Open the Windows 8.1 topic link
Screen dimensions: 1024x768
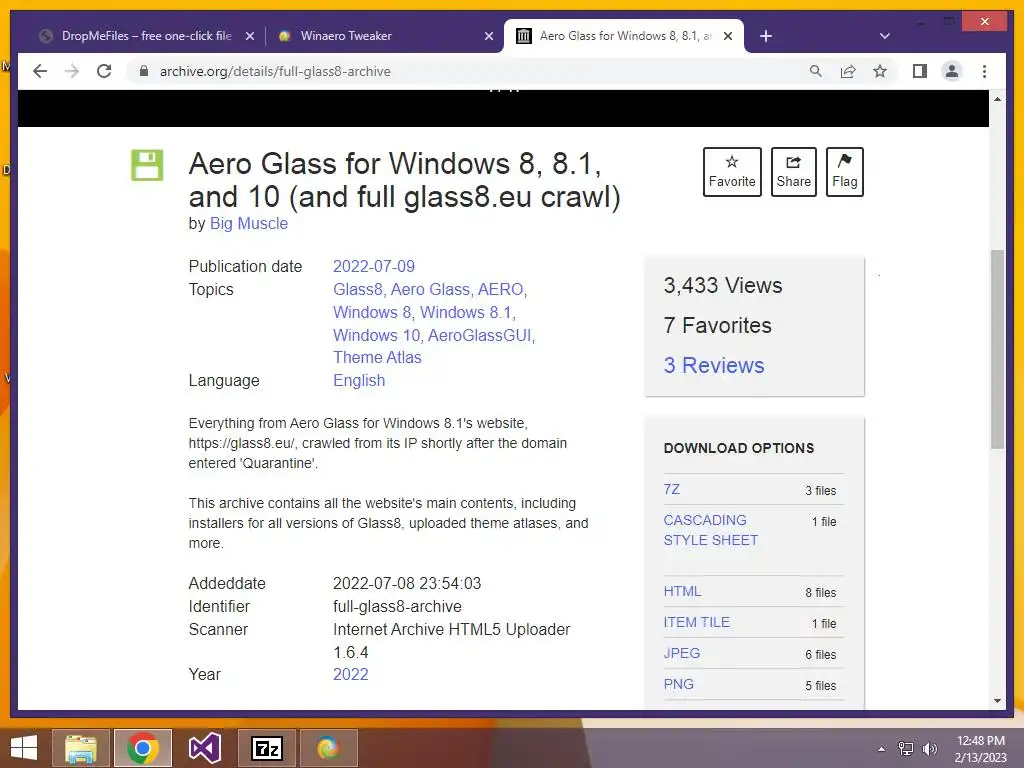coord(465,312)
